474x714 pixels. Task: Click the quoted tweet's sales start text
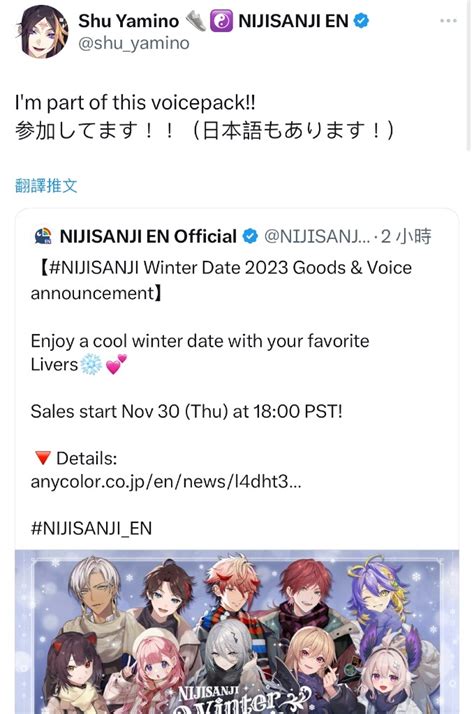[x=186, y=411]
